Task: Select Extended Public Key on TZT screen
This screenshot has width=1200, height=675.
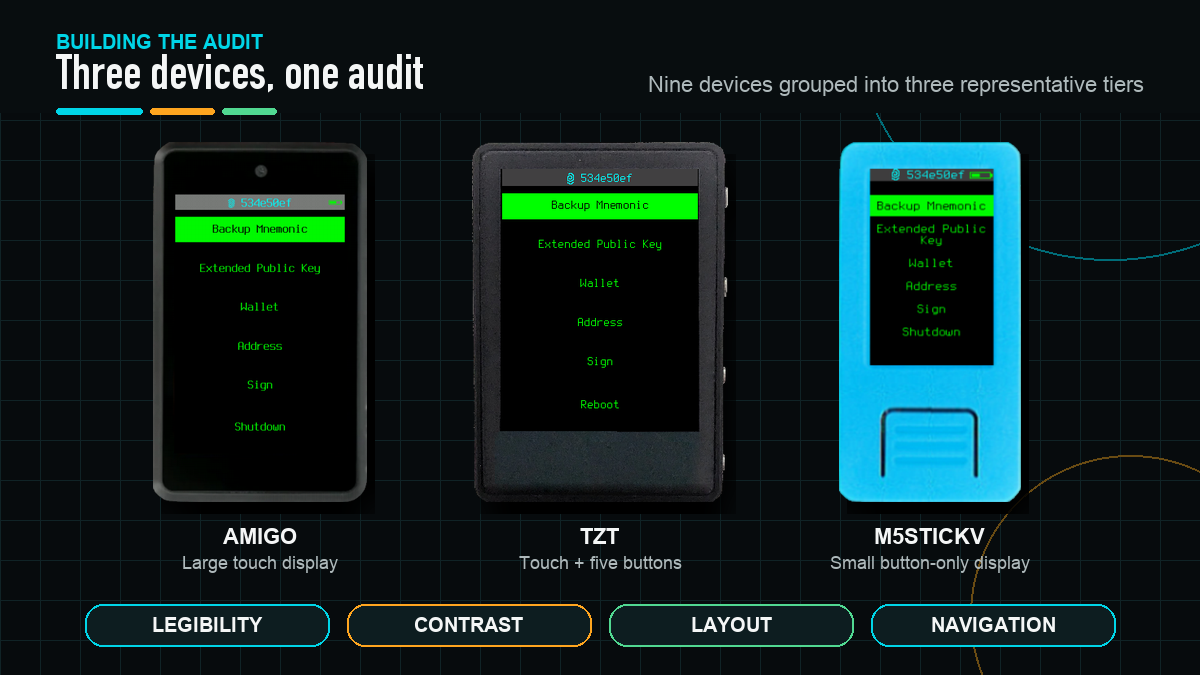Action: (x=600, y=244)
